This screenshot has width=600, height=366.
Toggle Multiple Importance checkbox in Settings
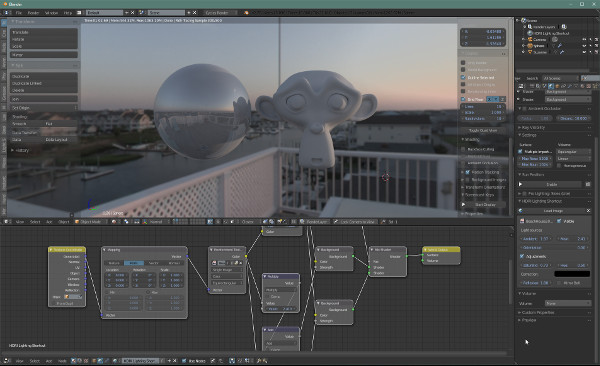pyautogui.click(x=520, y=152)
